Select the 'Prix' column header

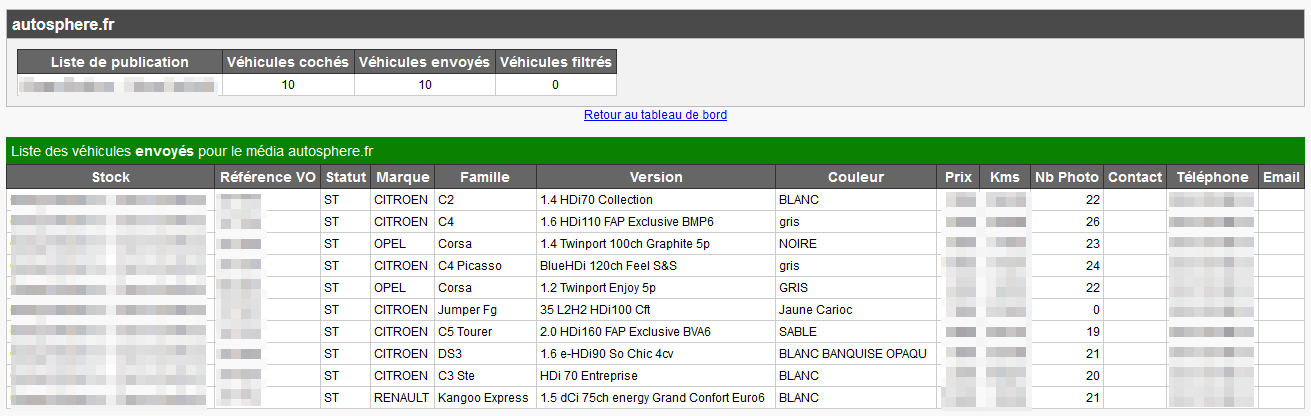coord(958,177)
